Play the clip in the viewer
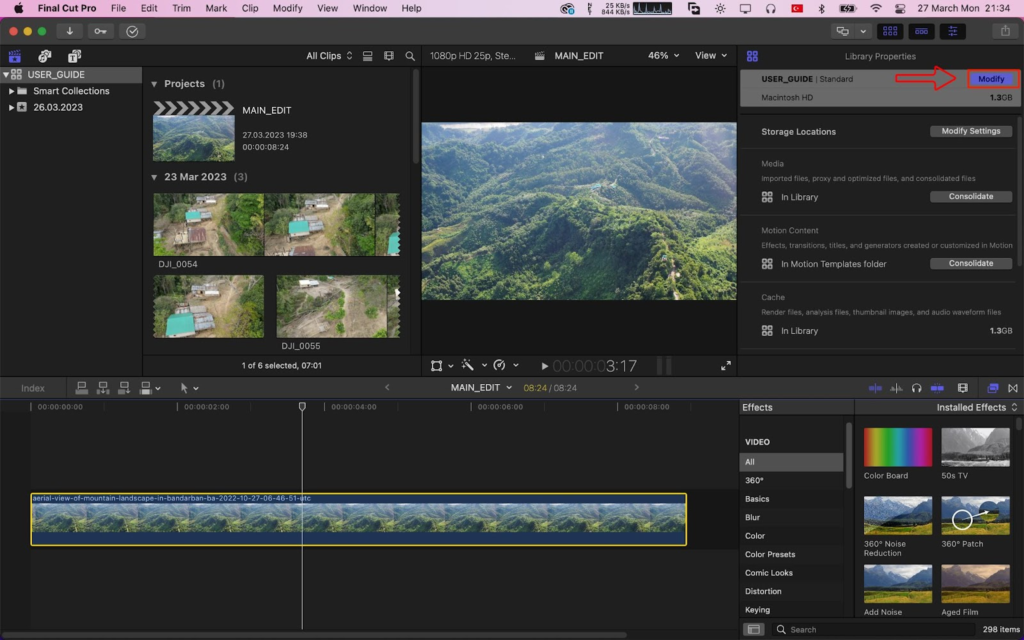 pos(545,366)
